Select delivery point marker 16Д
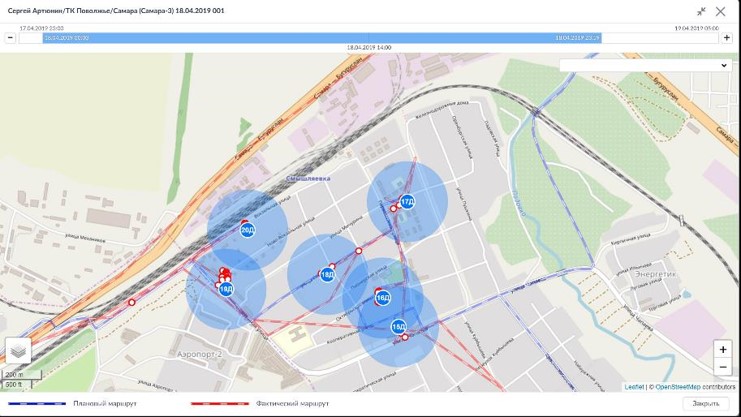 click(x=382, y=297)
